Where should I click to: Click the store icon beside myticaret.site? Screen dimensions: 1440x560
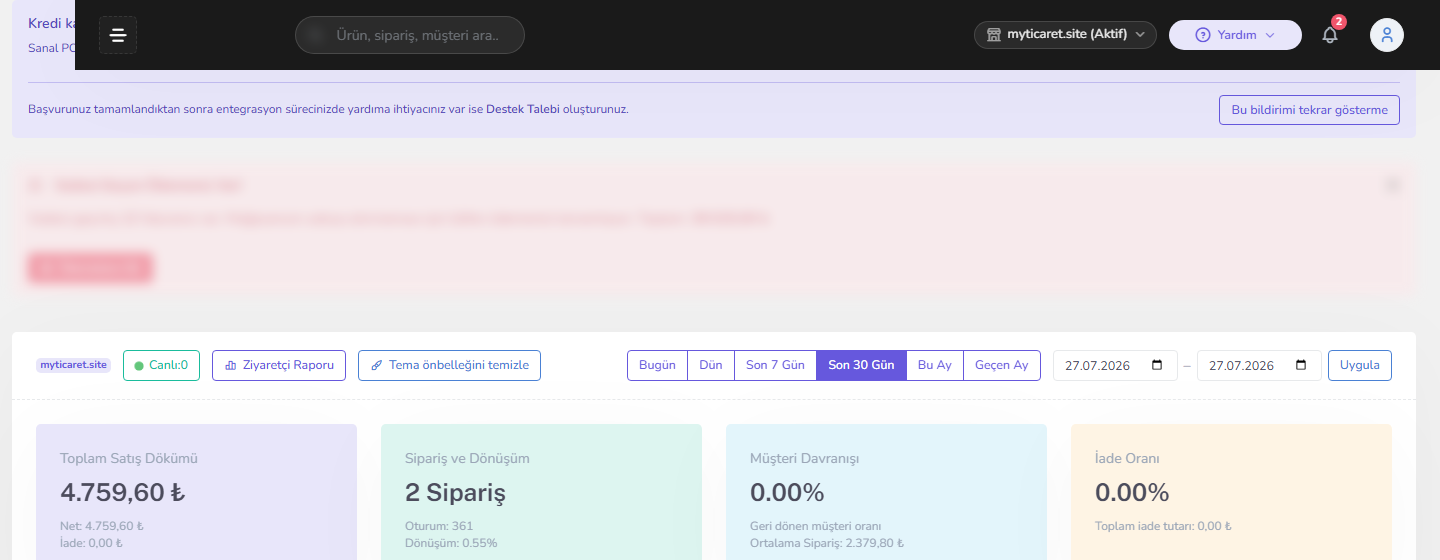click(x=994, y=35)
